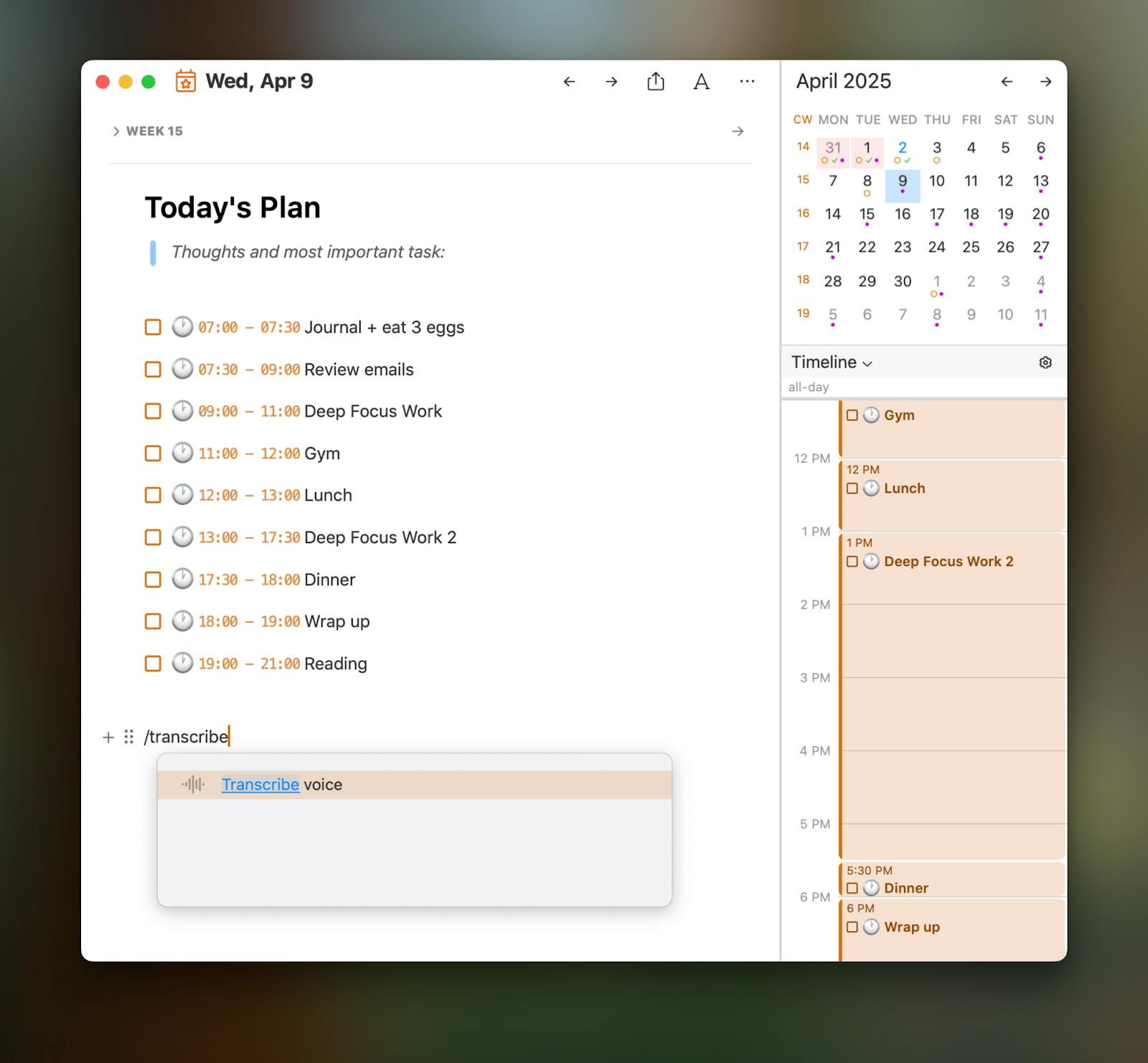Viewport: 1148px width, 1063px height.
Task: Click the calendar icon beside Wed, Apr 9
Action: [x=185, y=81]
